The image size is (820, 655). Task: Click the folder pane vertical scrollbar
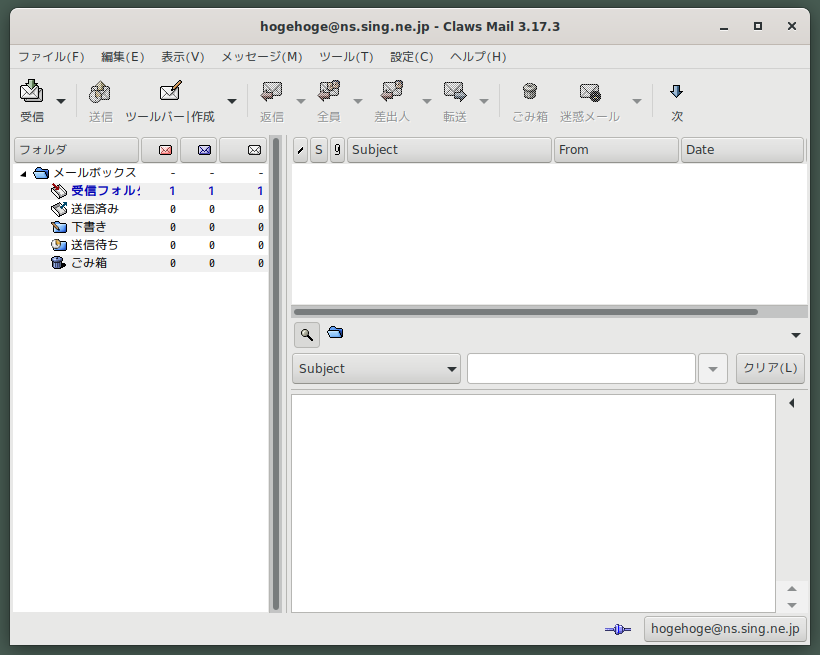[276, 374]
